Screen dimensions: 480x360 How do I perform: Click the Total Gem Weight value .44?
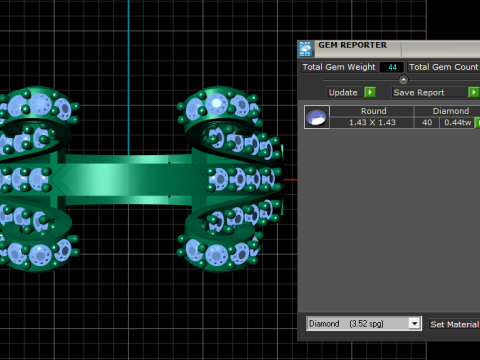391,67
